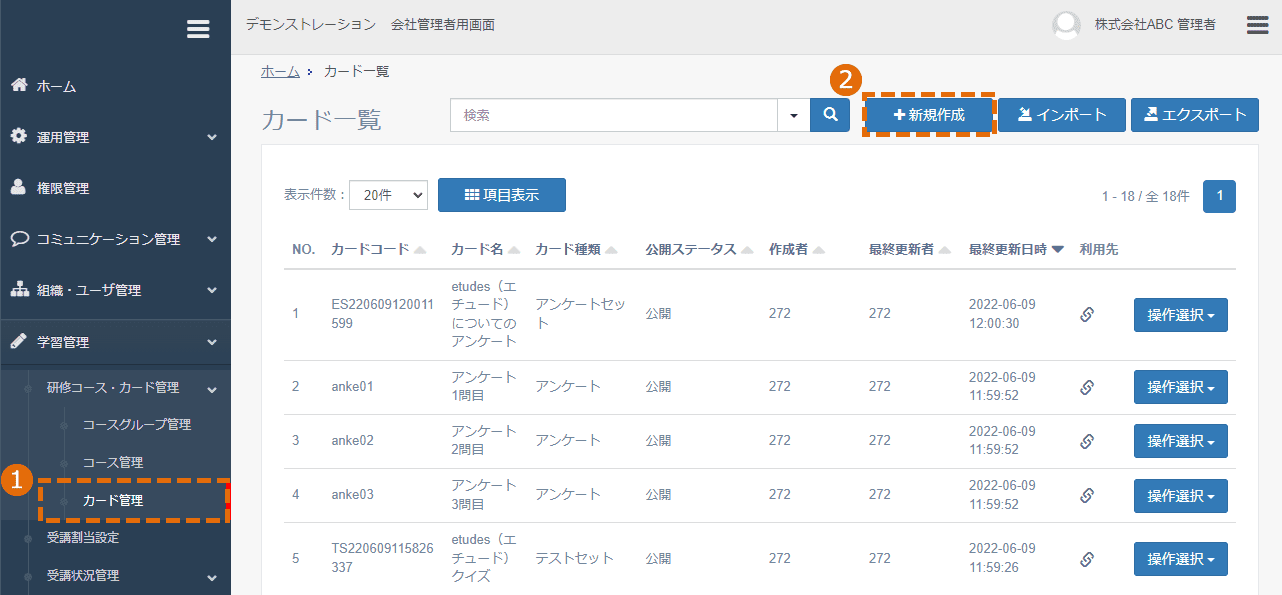Open 操作選択 dropdown for anke02 row
The height and width of the screenshot is (595, 1282).
1181,441
